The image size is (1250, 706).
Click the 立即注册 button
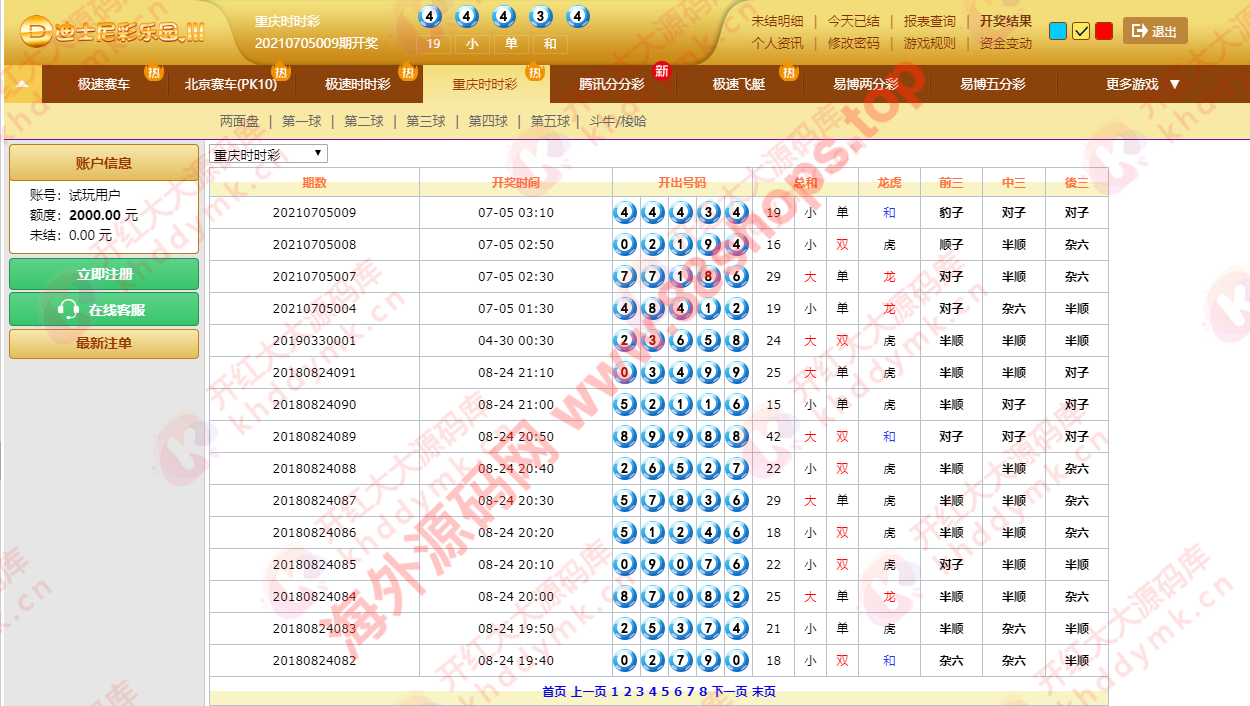tap(104, 274)
